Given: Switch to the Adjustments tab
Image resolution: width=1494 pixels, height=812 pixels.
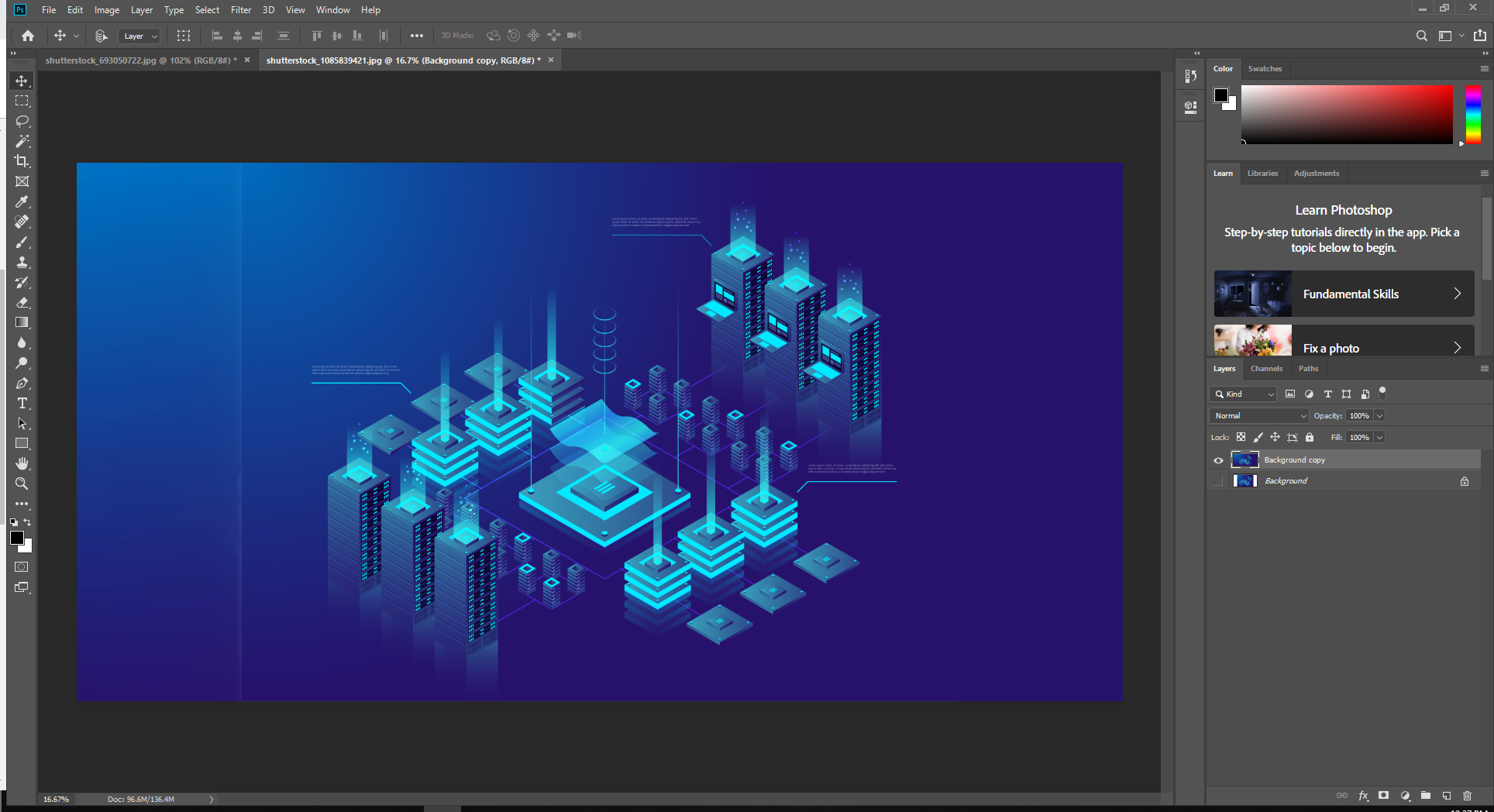Looking at the screenshot, I should [x=1316, y=174].
